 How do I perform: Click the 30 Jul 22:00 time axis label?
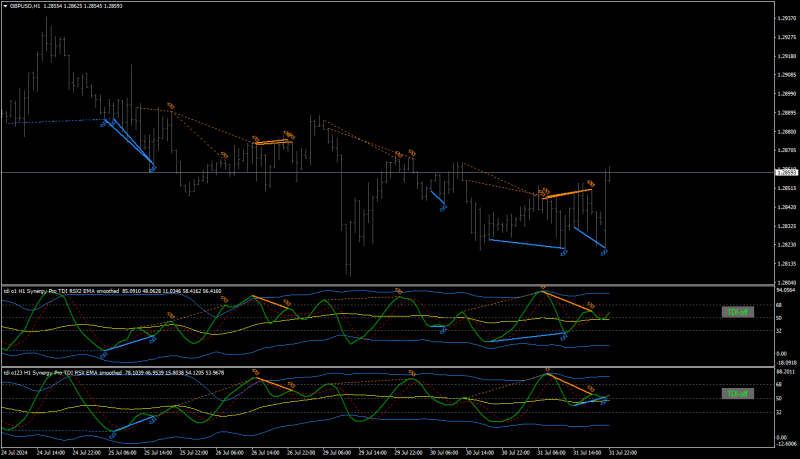point(514,452)
